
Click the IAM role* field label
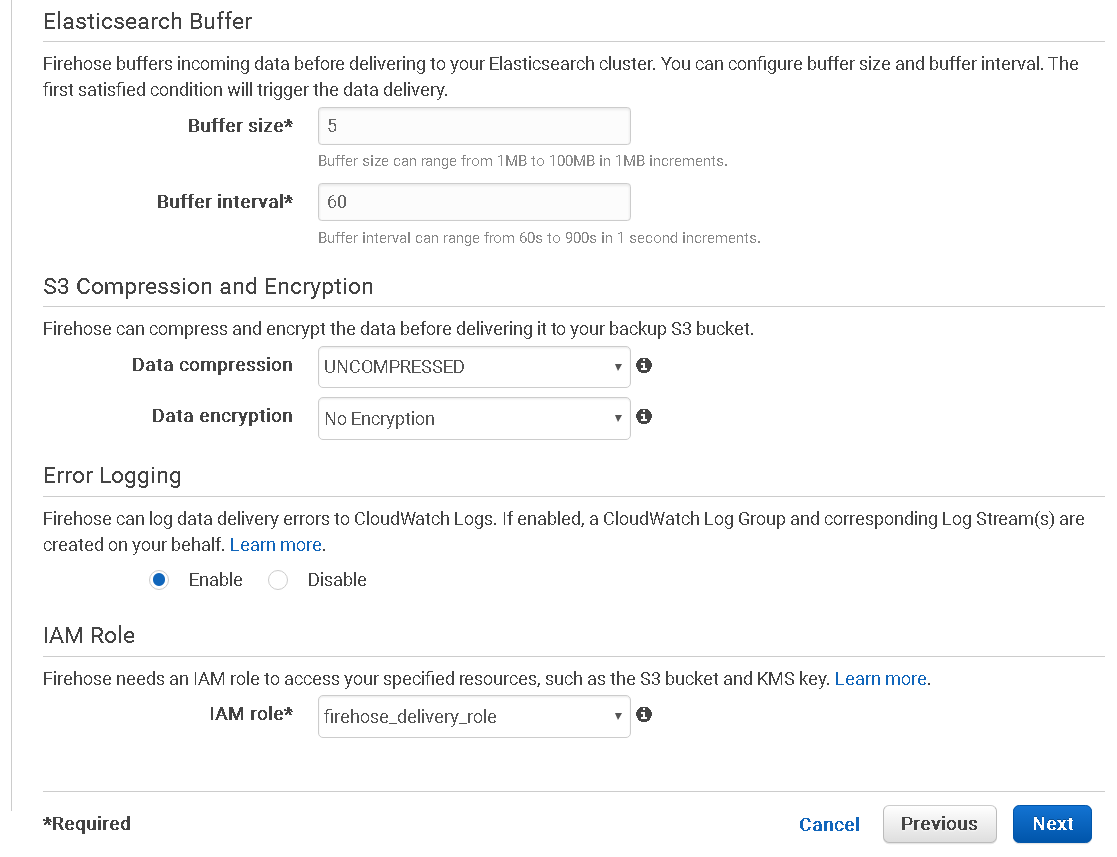[x=250, y=714]
